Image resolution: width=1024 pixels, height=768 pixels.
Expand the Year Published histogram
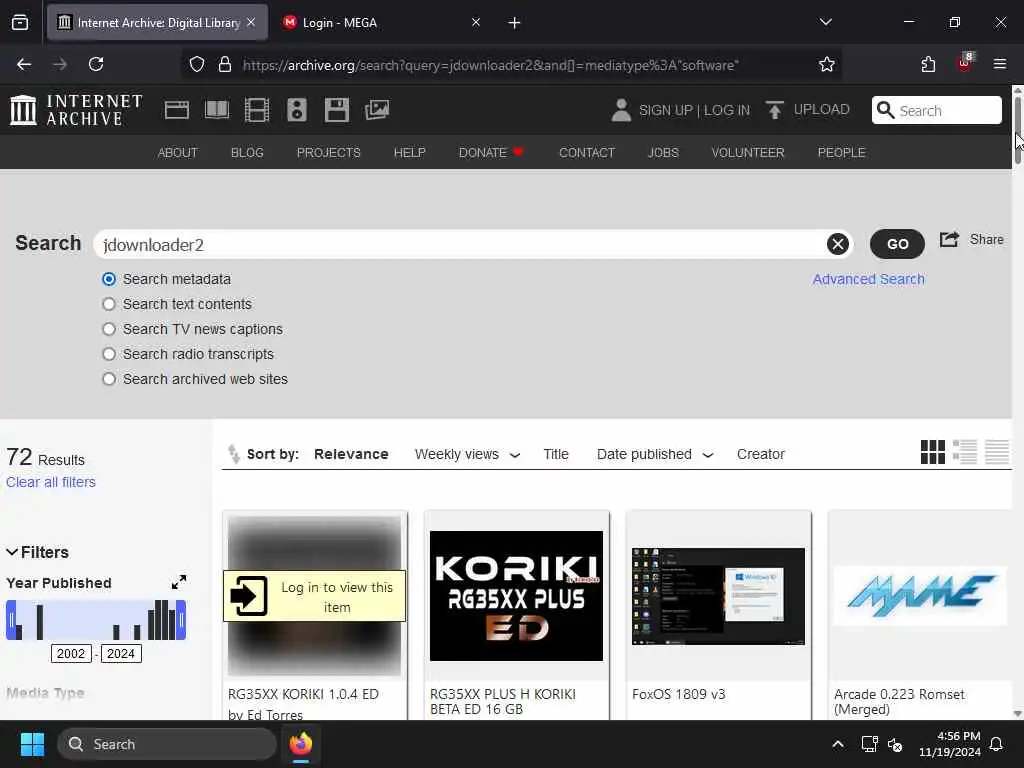(x=178, y=582)
